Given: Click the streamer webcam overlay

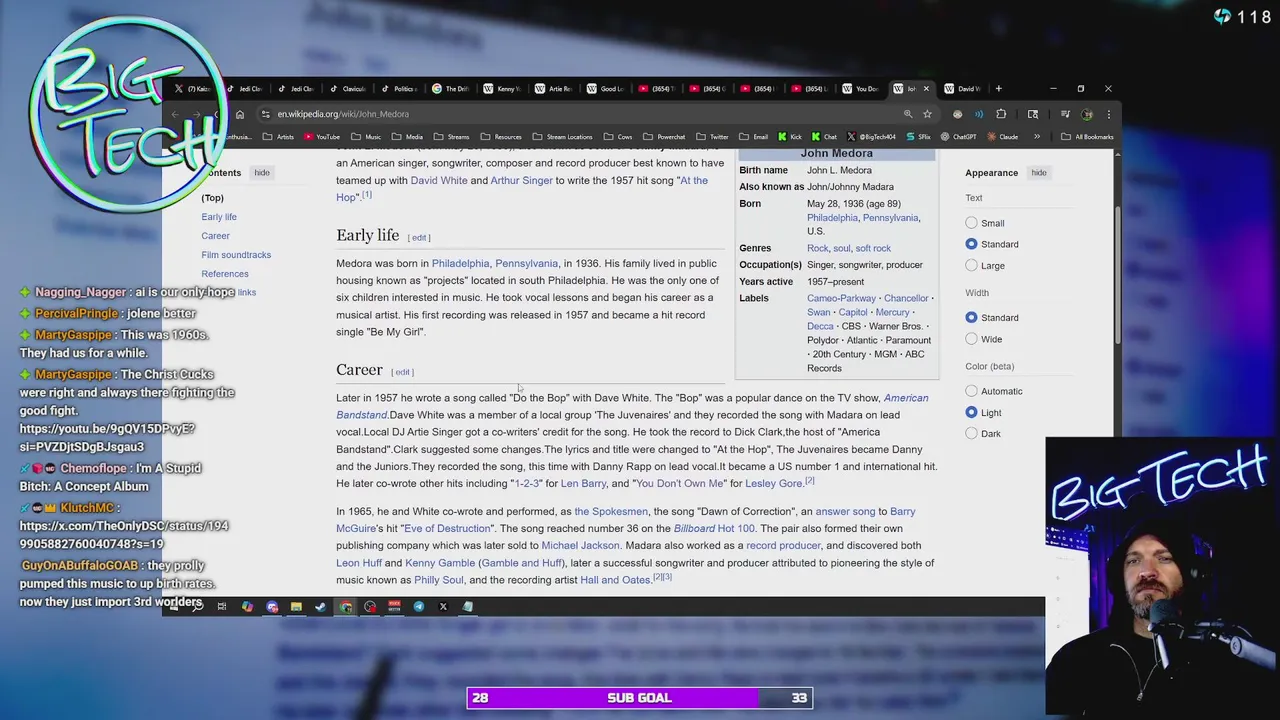Looking at the screenshot, I should pos(1162,576).
